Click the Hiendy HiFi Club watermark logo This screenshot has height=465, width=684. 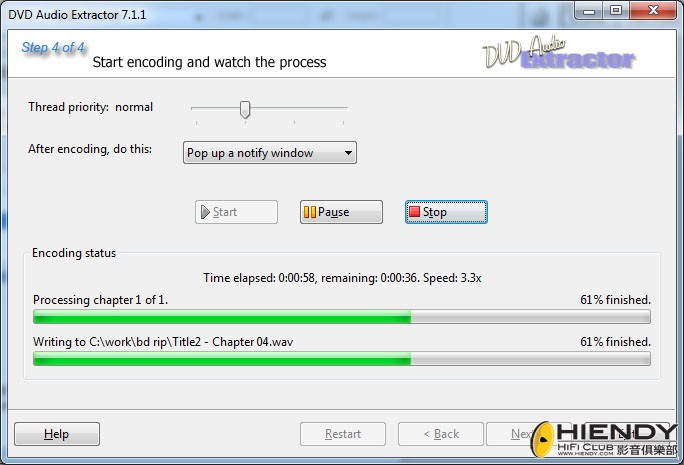point(605,439)
